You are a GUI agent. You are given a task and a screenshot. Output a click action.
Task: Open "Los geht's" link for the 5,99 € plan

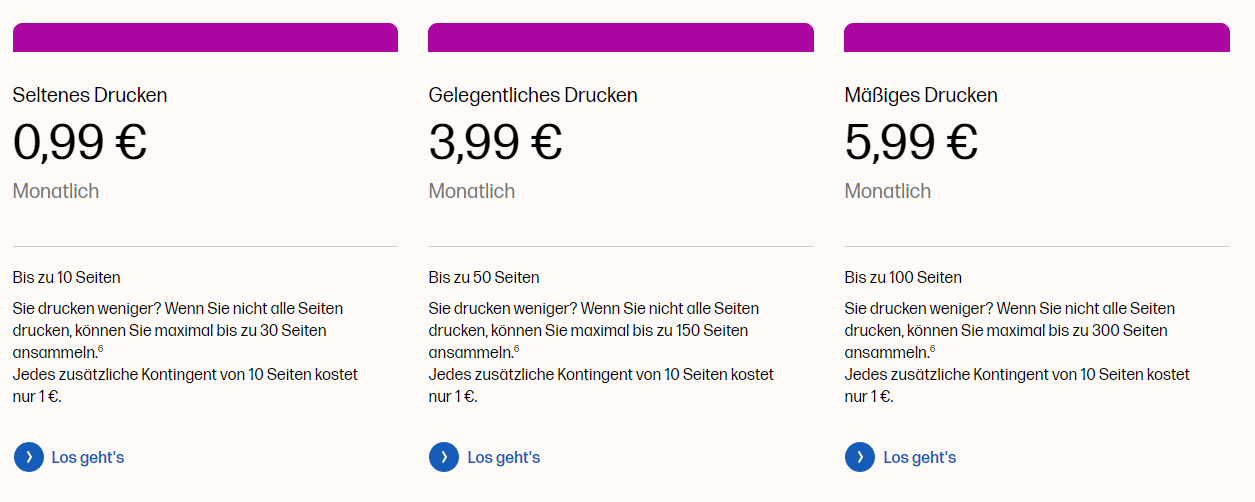(x=920, y=457)
